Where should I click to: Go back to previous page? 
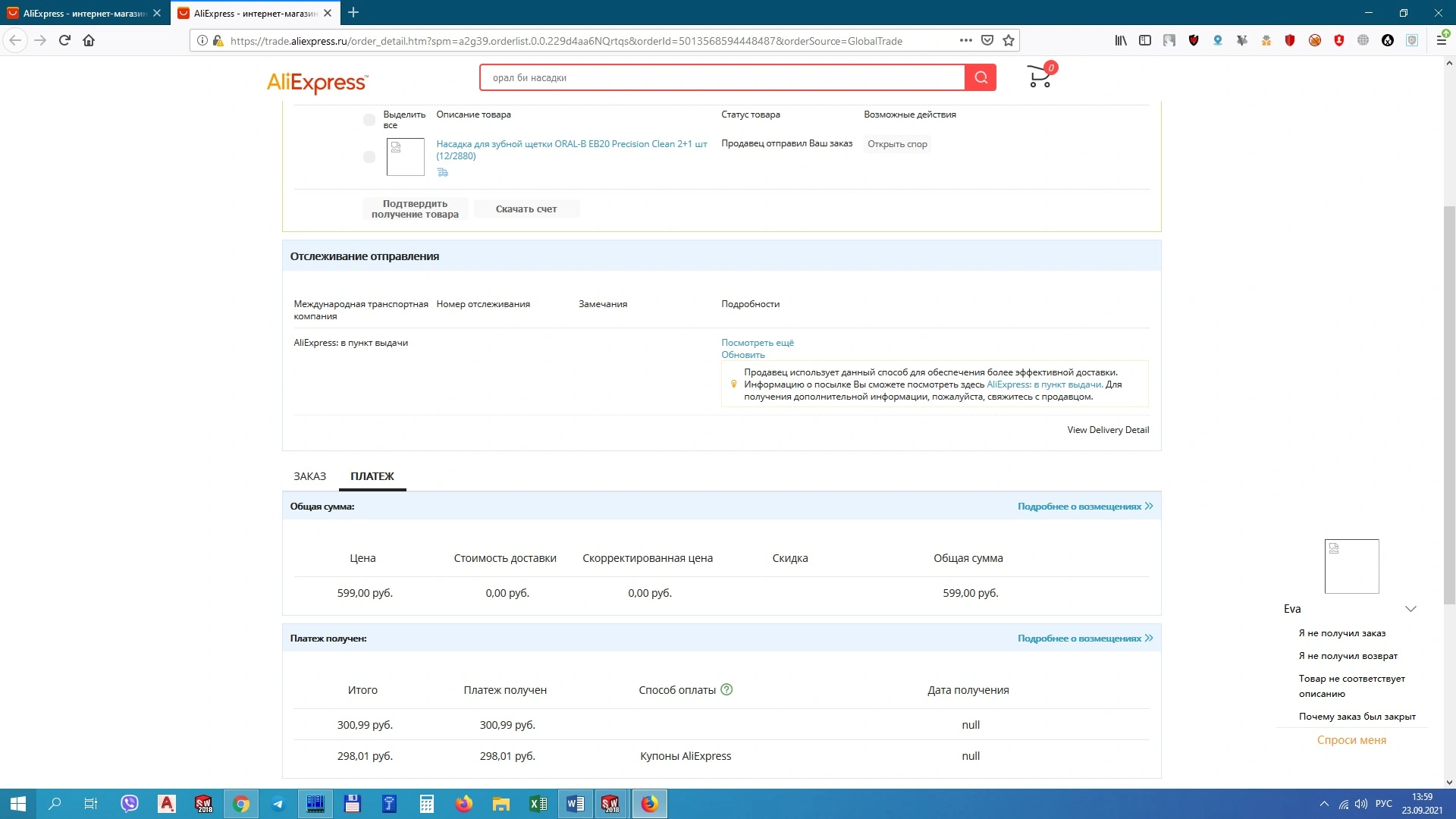coord(15,40)
